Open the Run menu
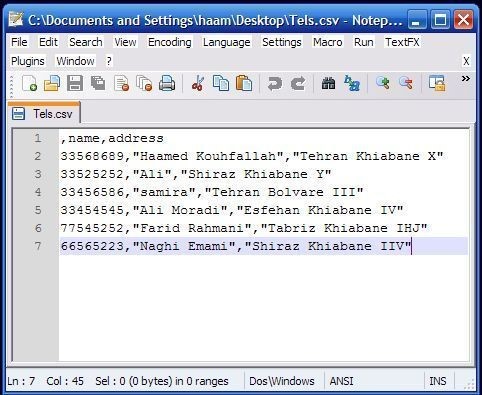Image resolution: width=482 pixels, height=395 pixels. (364, 42)
